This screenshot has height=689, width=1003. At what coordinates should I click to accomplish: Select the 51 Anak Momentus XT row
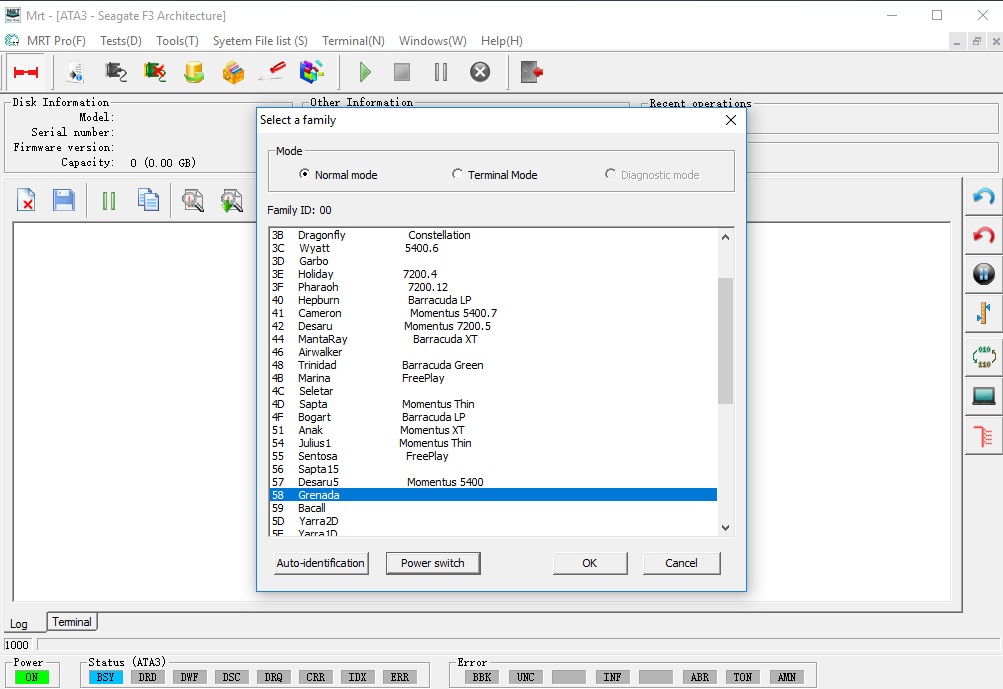[x=493, y=430]
